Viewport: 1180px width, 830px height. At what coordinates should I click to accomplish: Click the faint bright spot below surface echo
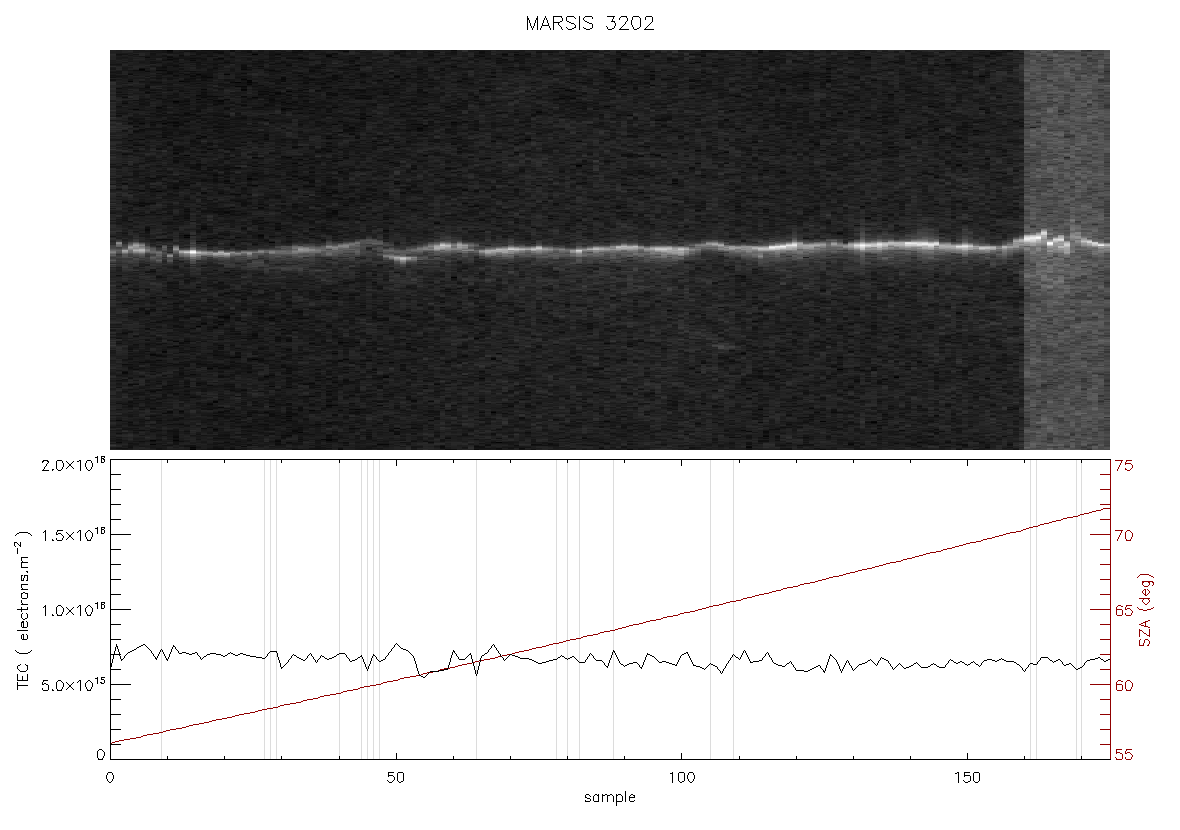[x=723, y=347]
